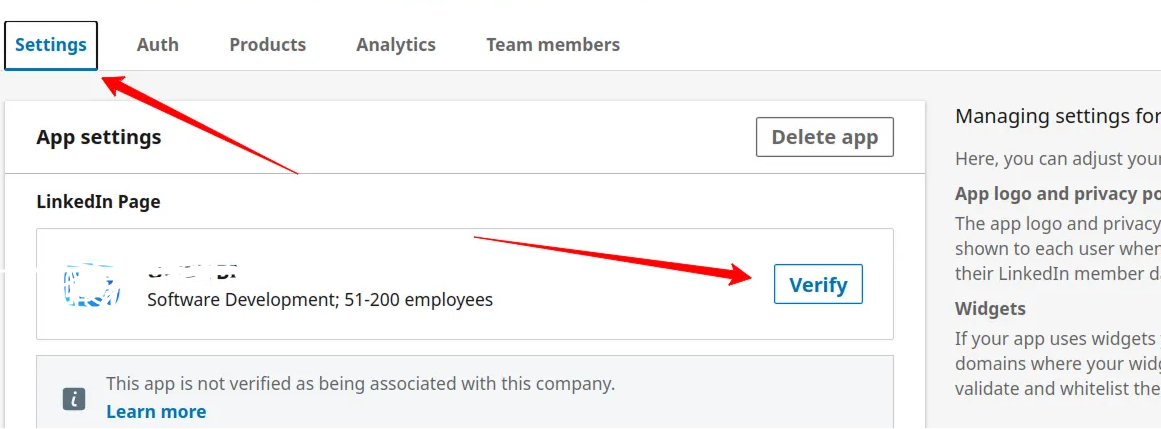Viewport: 1161px width, 429px height.
Task: Select the Software Development employees description
Action: [x=320, y=300]
